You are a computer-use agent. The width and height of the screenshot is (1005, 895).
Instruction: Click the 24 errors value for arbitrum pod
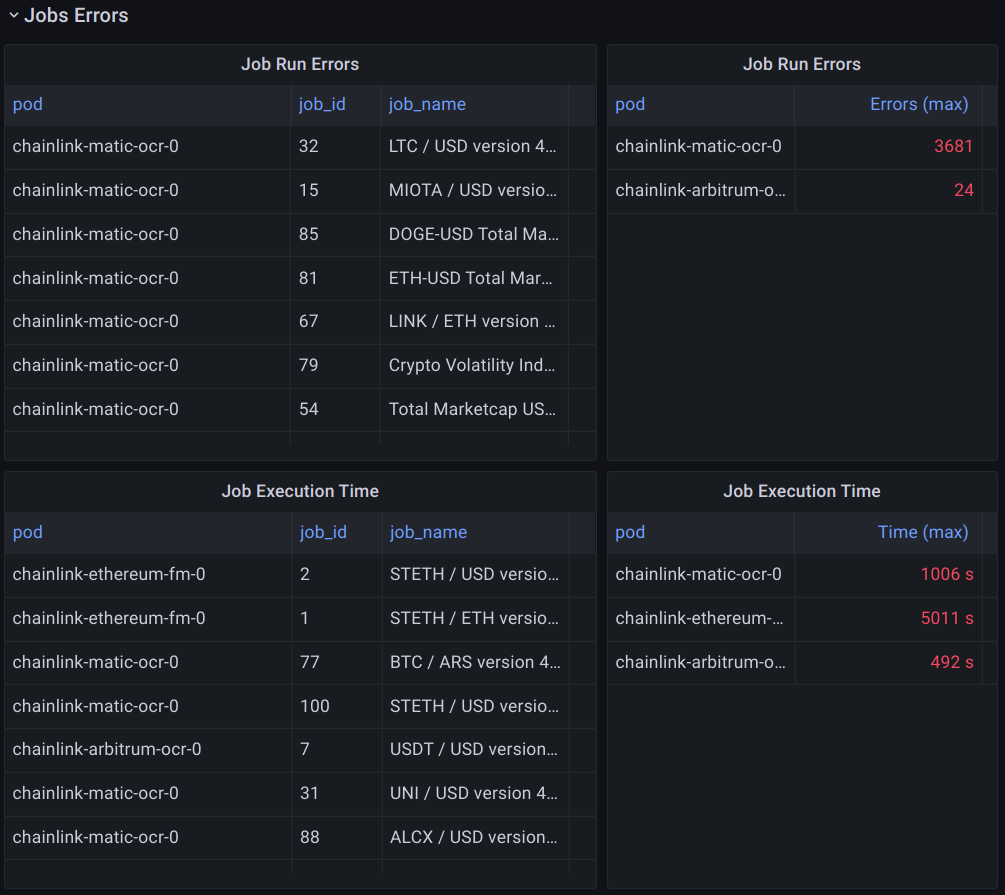point(963,190)
